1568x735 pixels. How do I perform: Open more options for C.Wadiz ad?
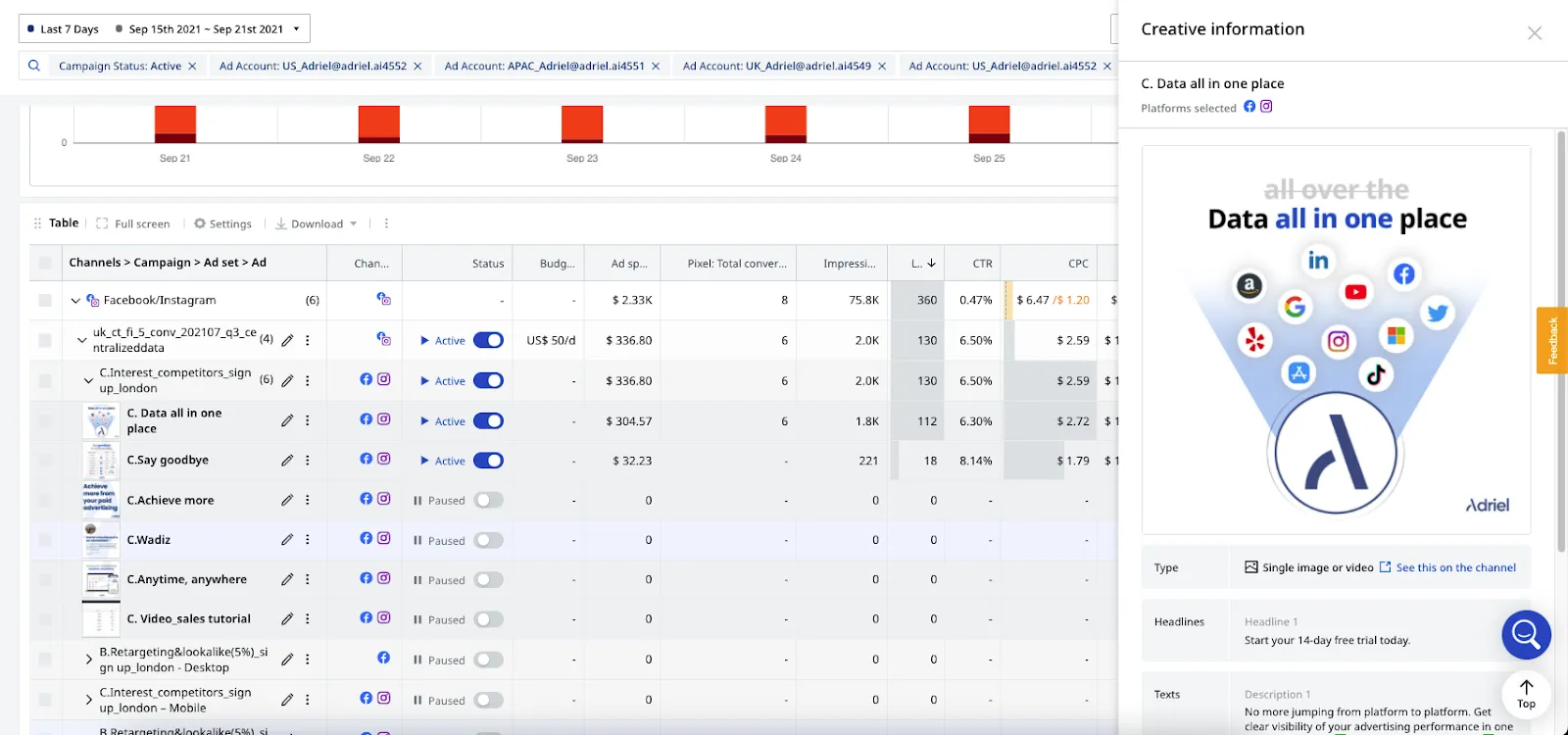308,539
